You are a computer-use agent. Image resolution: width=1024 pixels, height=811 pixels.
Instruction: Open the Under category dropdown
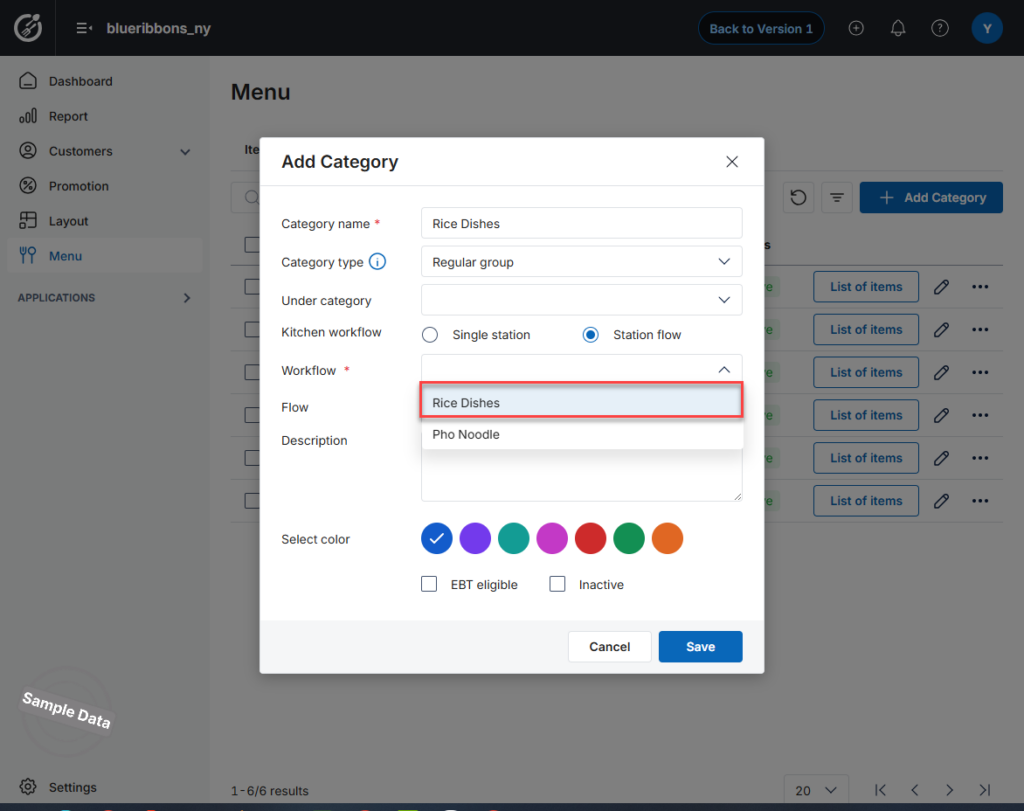click(x=581, y=300)
